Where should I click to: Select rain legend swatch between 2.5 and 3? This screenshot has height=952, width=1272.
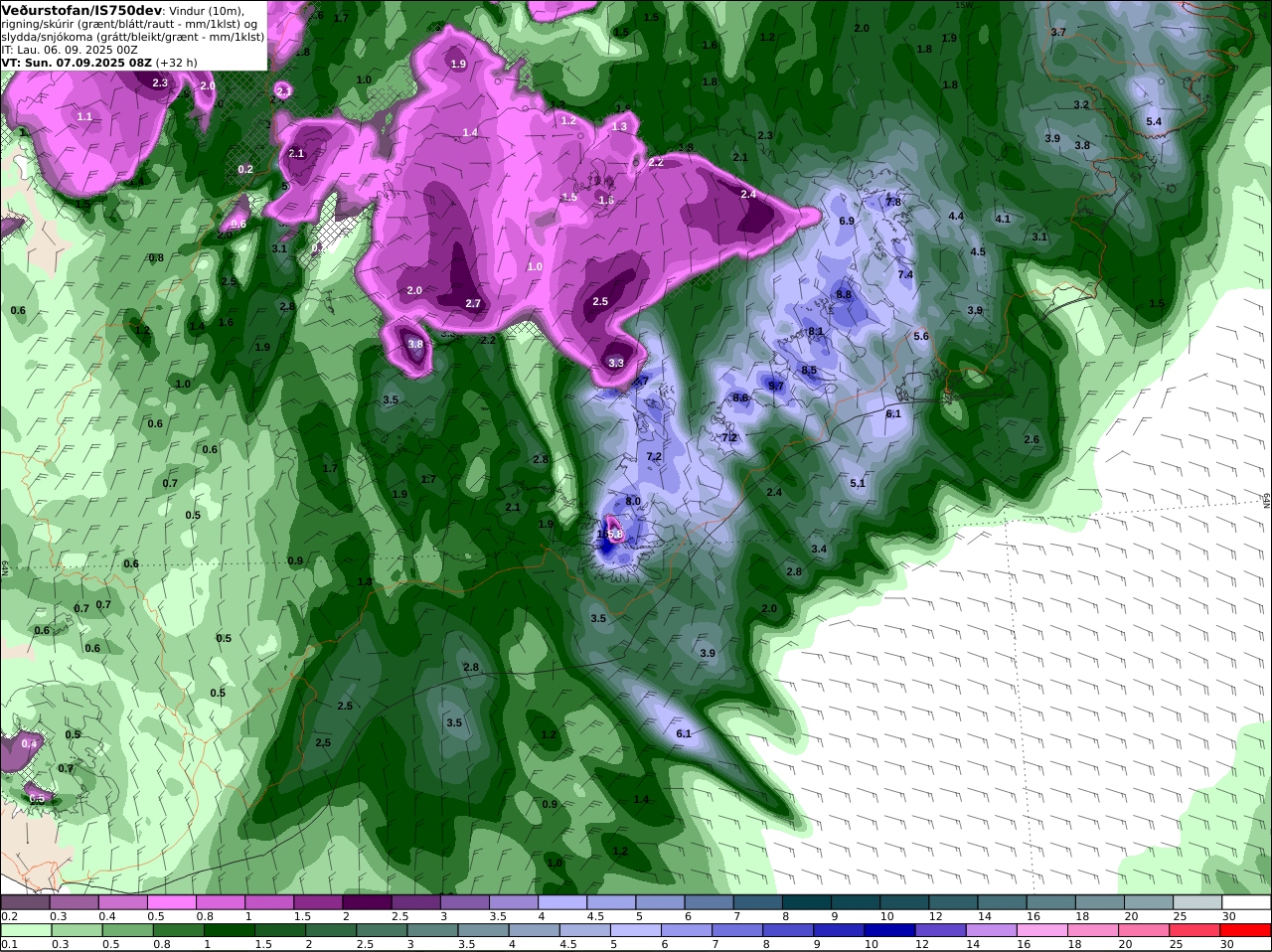[384, 930]
